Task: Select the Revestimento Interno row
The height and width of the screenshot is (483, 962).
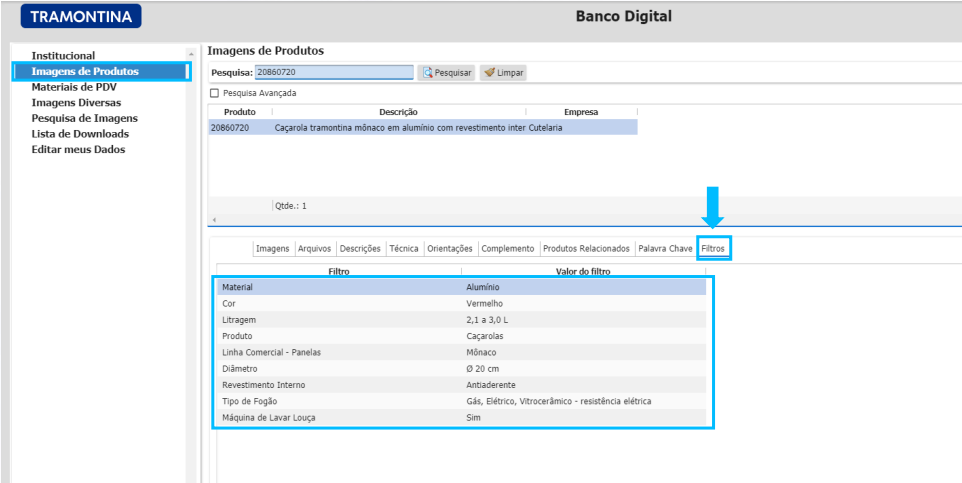Action: point(462,385)
